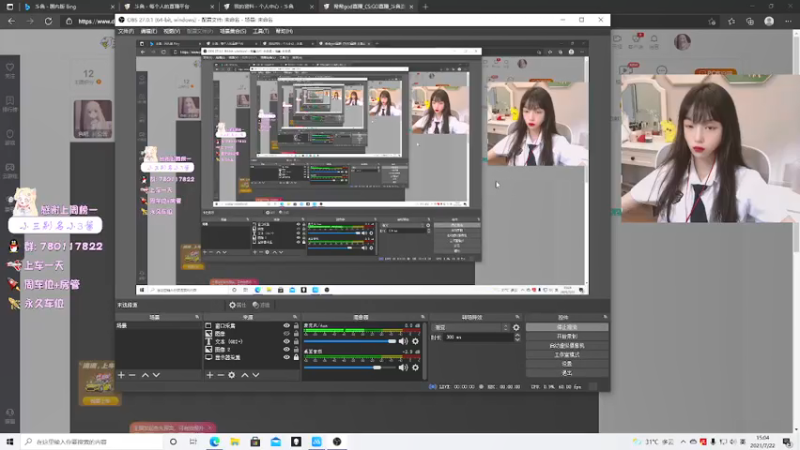Toggle visibility of 窗口采集 source
The height and width of the screenshot is (450, 800).
click(x=286, y=326)
